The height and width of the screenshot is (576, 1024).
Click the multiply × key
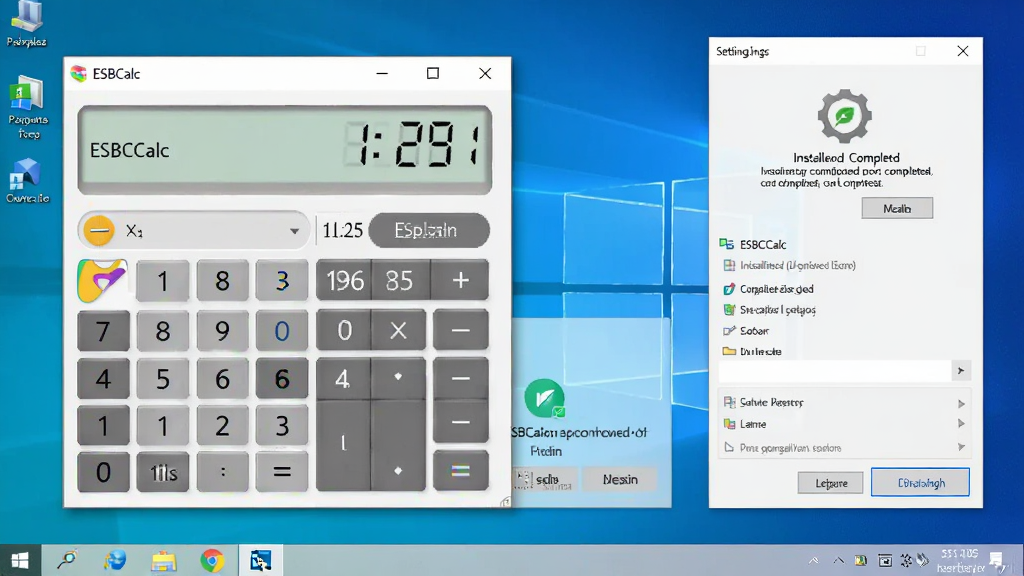(x=398, y=330)
